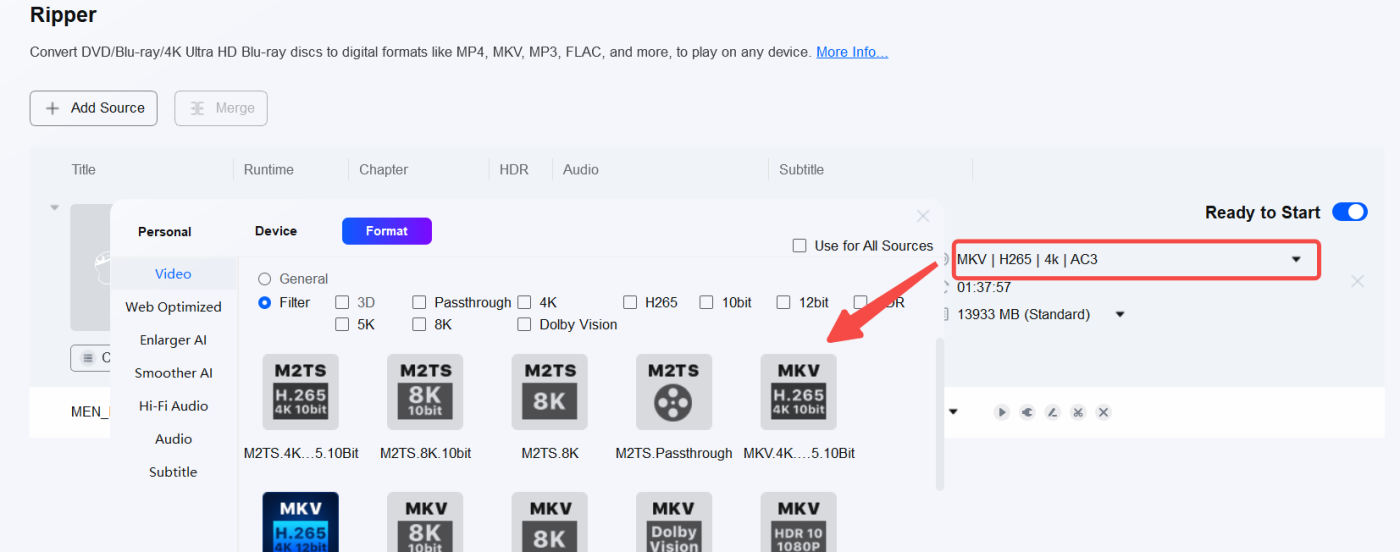Click the Chapter column header
Image resolution: width=1400 pixels, height=552 pixels.
[384, 170]
